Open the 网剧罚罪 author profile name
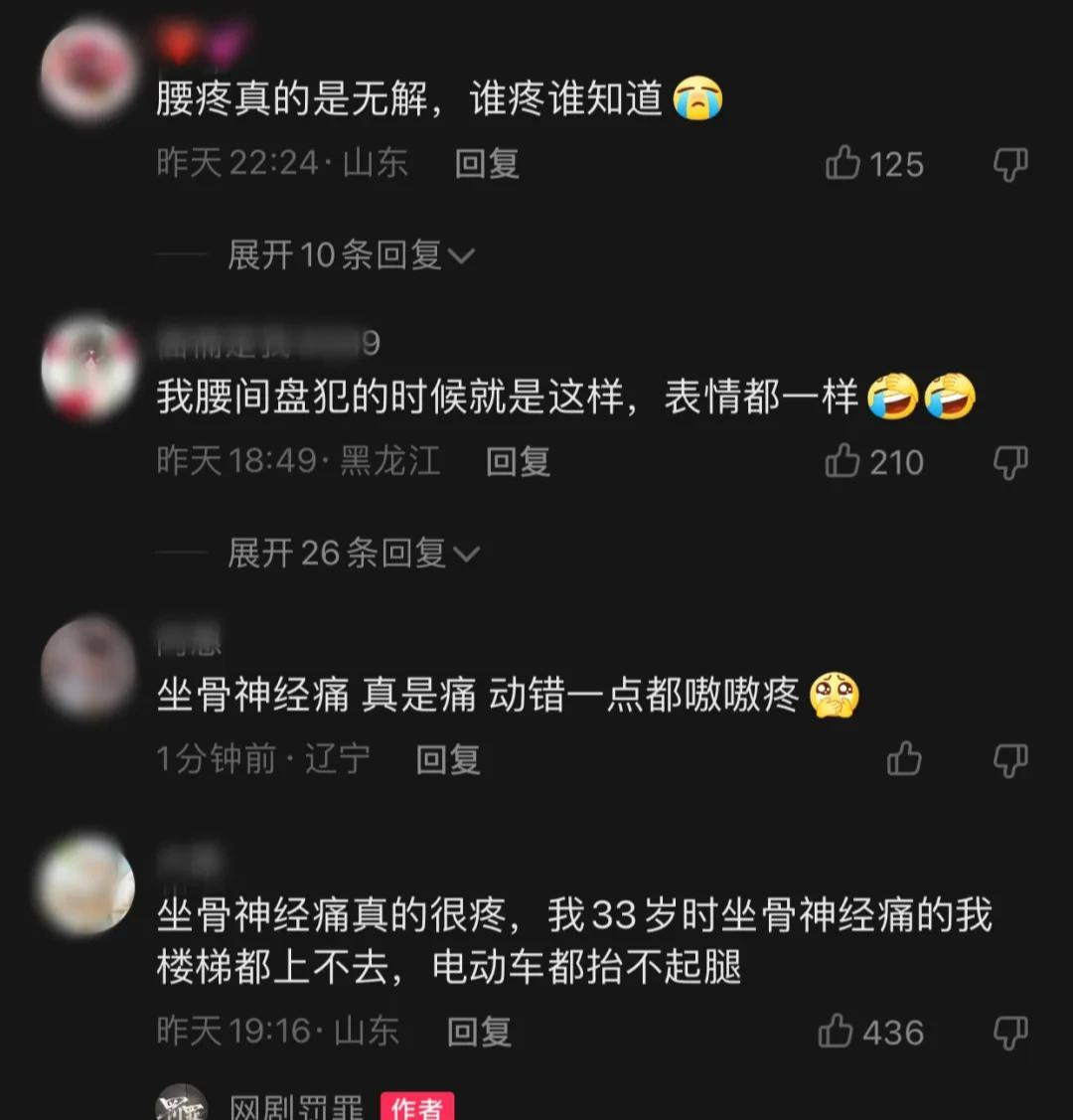 (x=296, y=1107)
